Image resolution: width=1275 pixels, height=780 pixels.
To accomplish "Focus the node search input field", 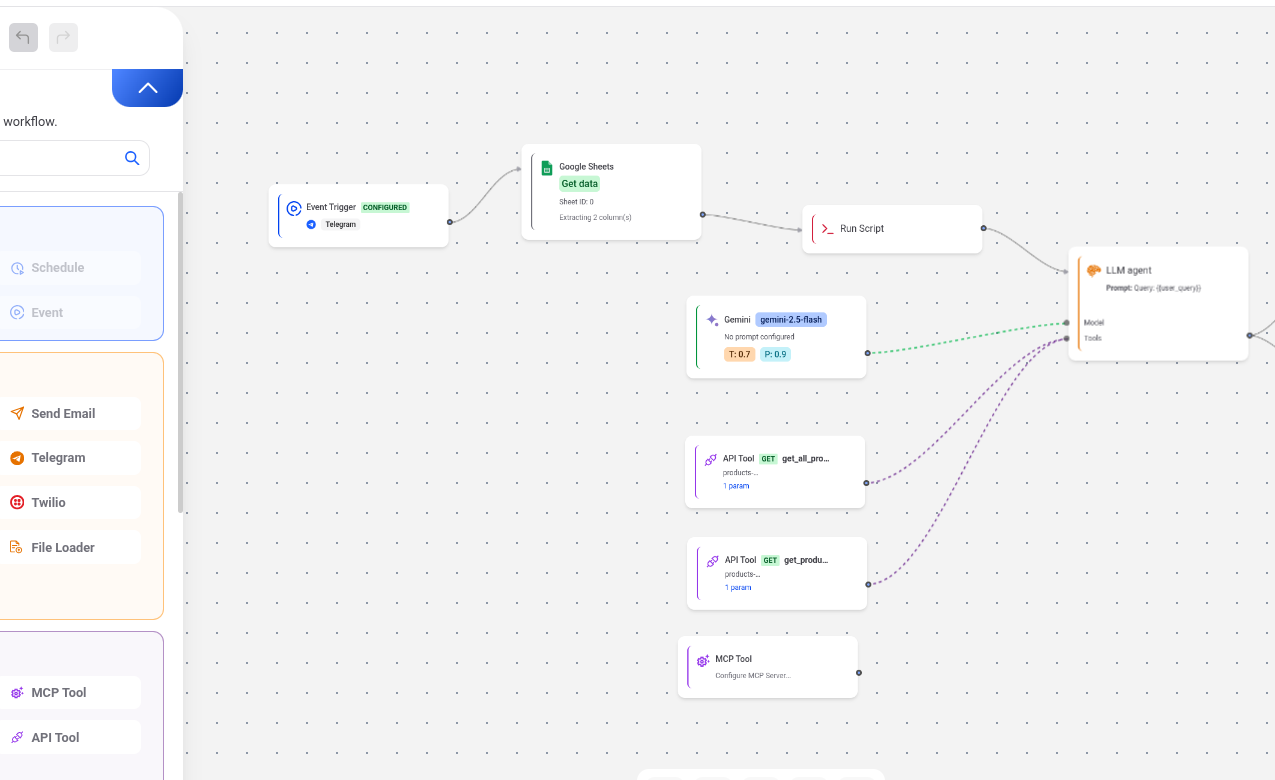I will (60, 158).
